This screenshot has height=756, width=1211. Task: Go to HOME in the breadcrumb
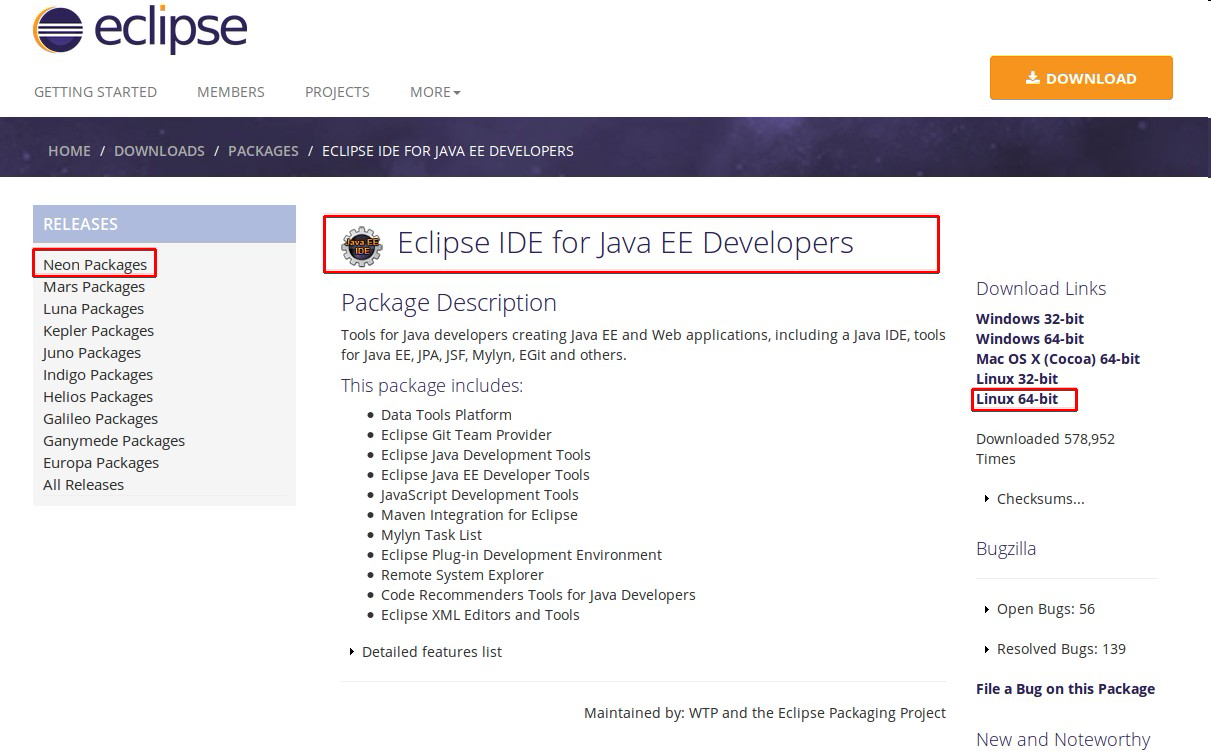click(x=69, y=151)
